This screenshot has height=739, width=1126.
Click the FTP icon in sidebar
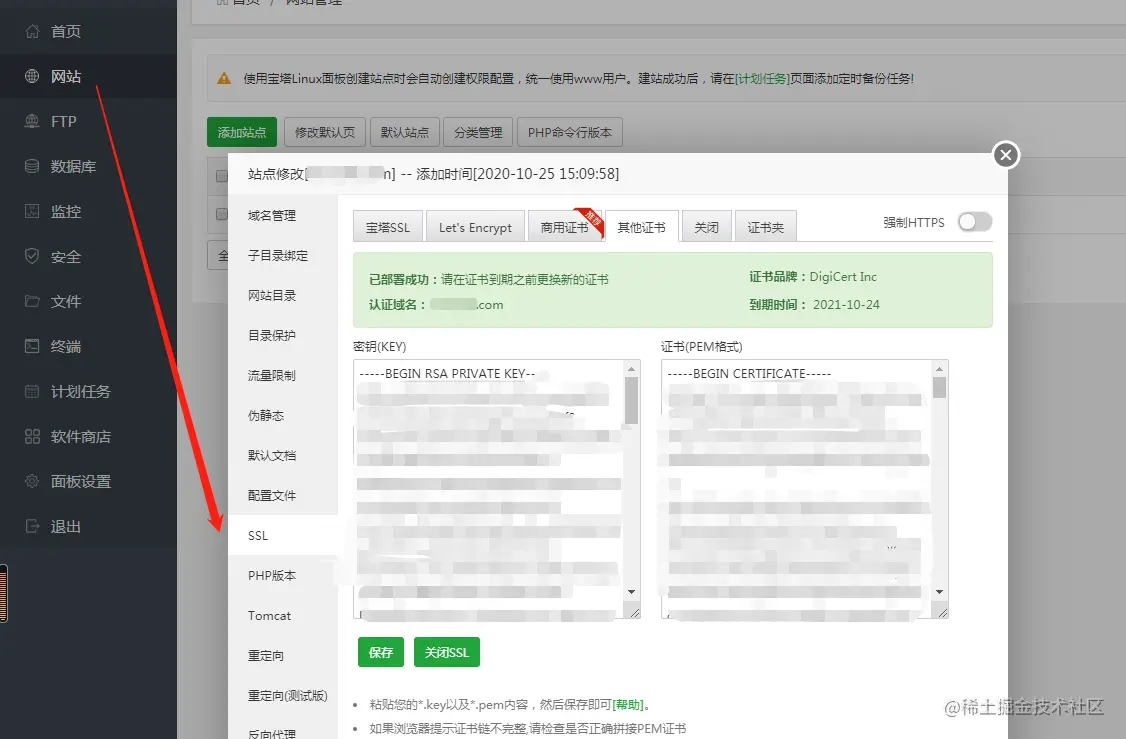32,121
